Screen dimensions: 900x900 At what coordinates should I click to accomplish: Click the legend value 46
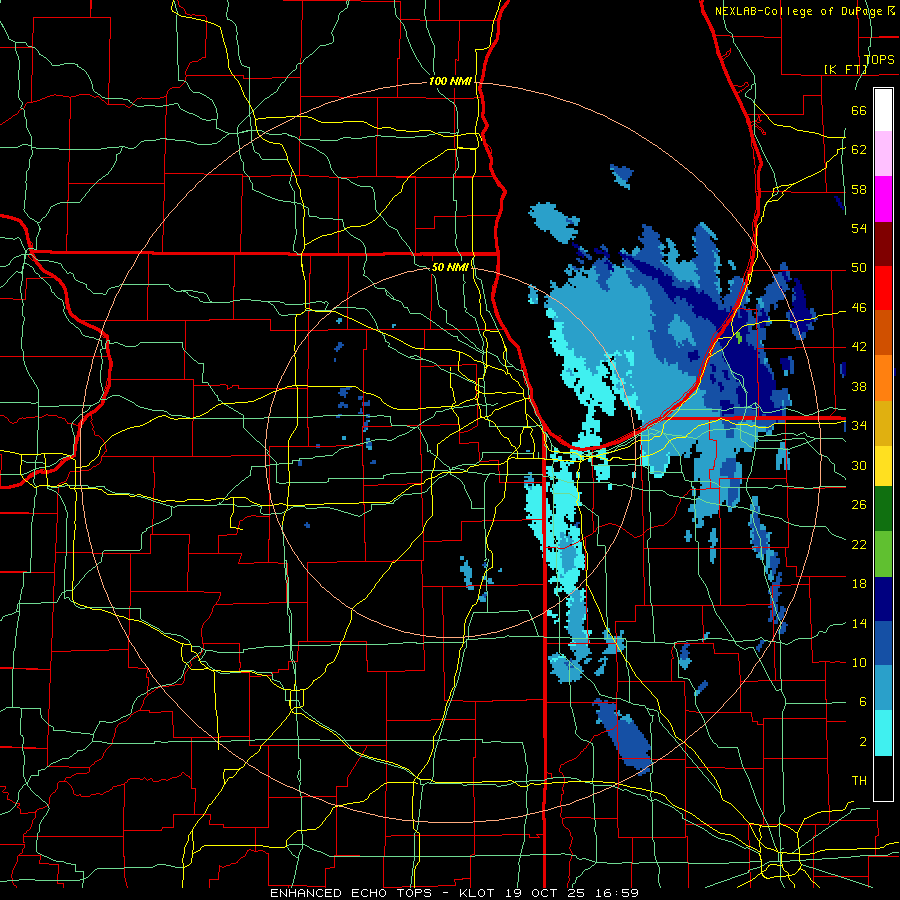click(x=859, y=308)
